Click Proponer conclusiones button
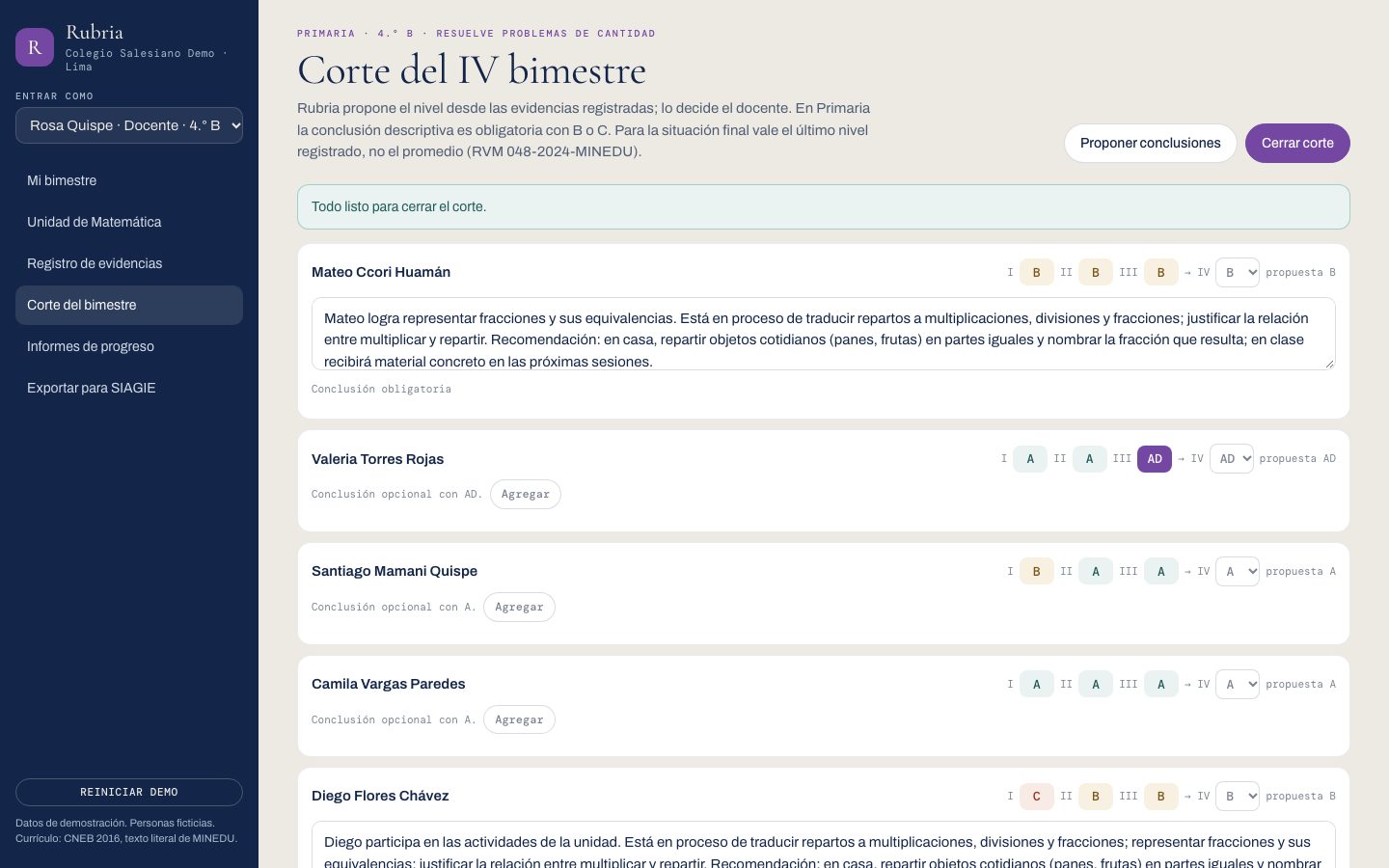The height and width of the screenshot is (868, 1389). [1150, 143]
